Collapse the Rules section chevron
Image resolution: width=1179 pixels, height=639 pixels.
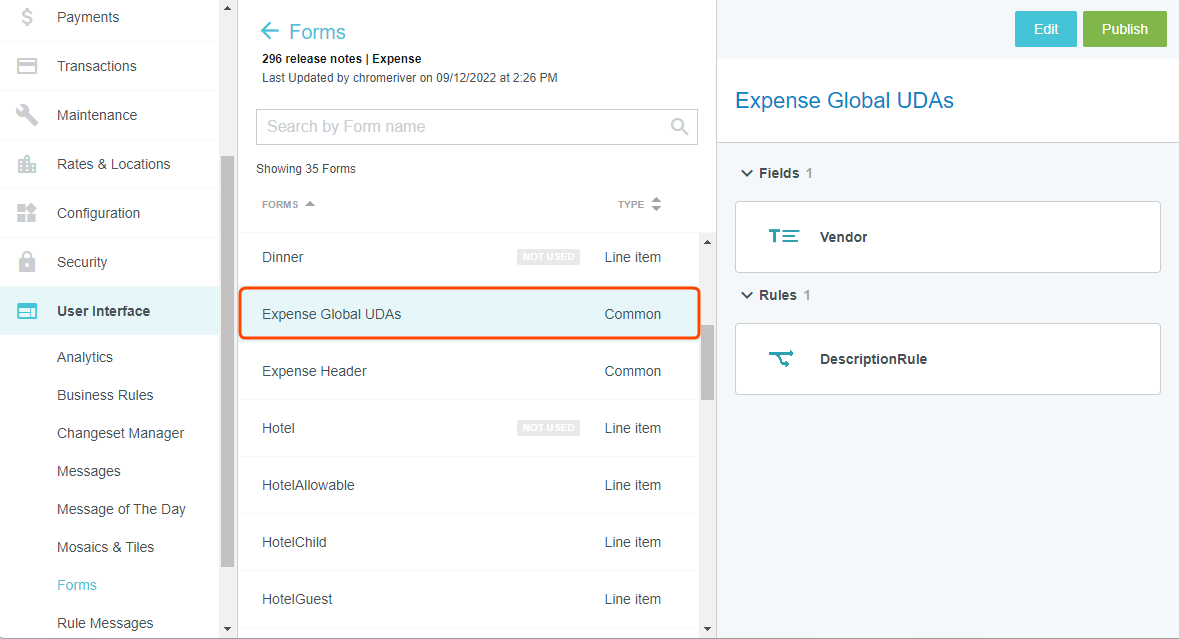point(746,295)
